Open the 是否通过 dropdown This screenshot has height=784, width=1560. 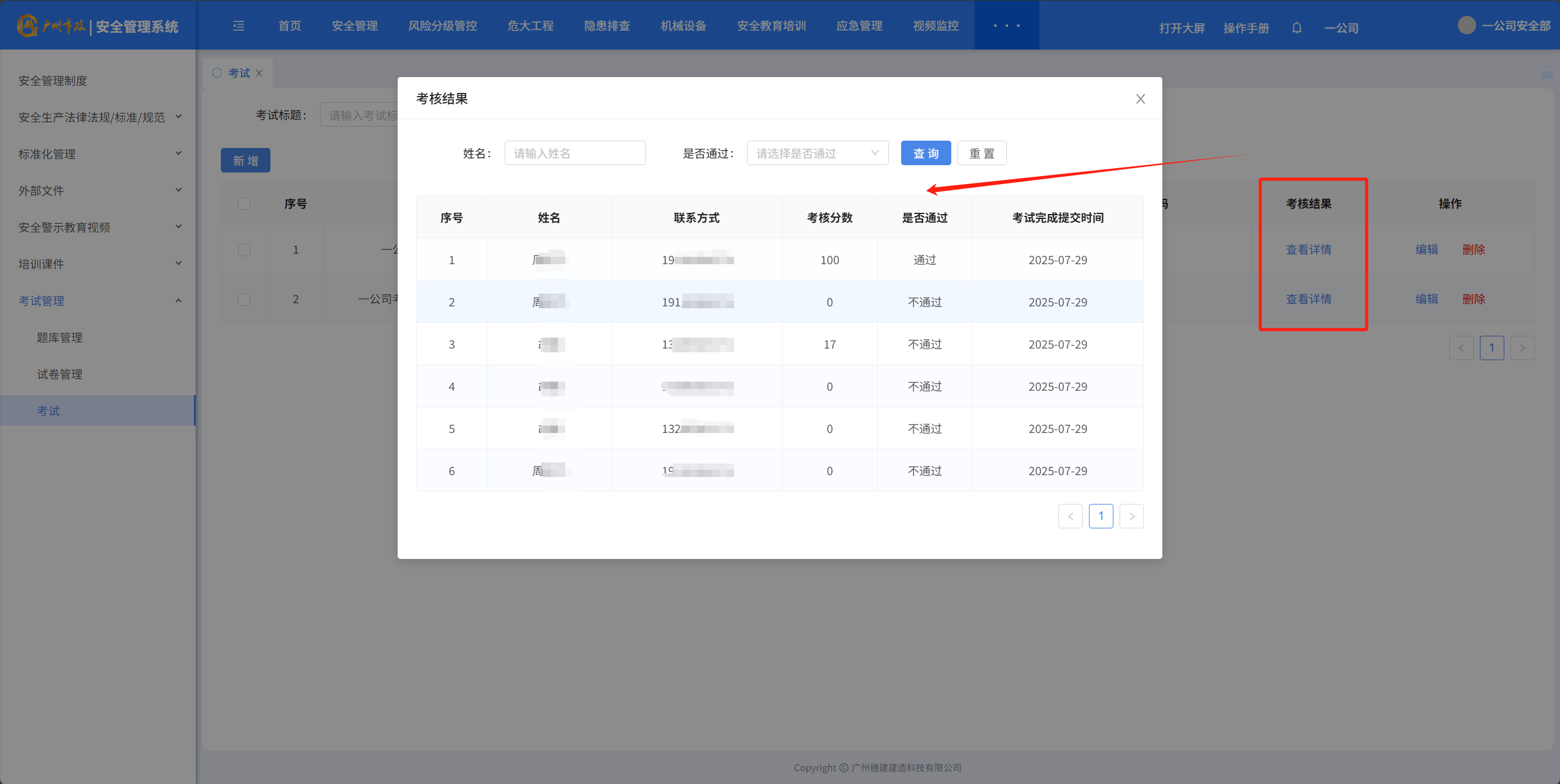[817, 153]
